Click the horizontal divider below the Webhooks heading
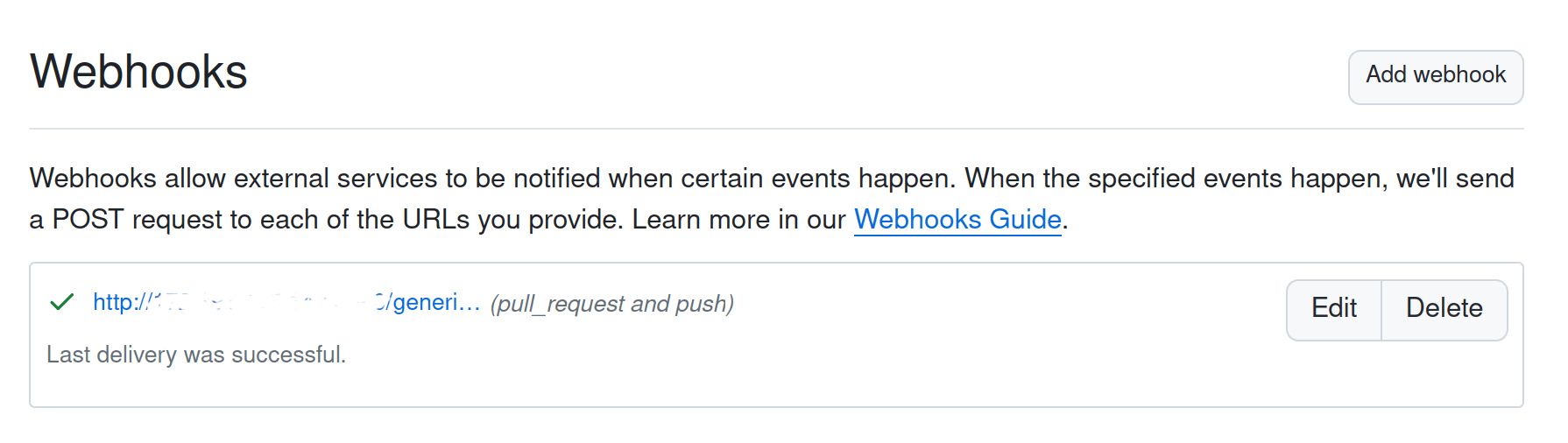 (x=776, y=129)
